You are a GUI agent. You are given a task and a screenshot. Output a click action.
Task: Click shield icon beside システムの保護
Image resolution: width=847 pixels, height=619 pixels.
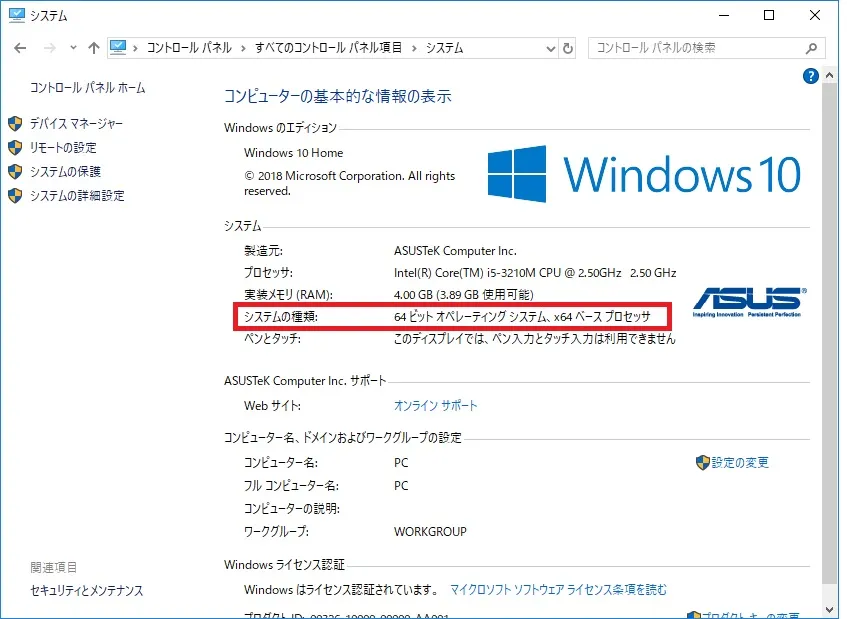(x=15, y=172)
